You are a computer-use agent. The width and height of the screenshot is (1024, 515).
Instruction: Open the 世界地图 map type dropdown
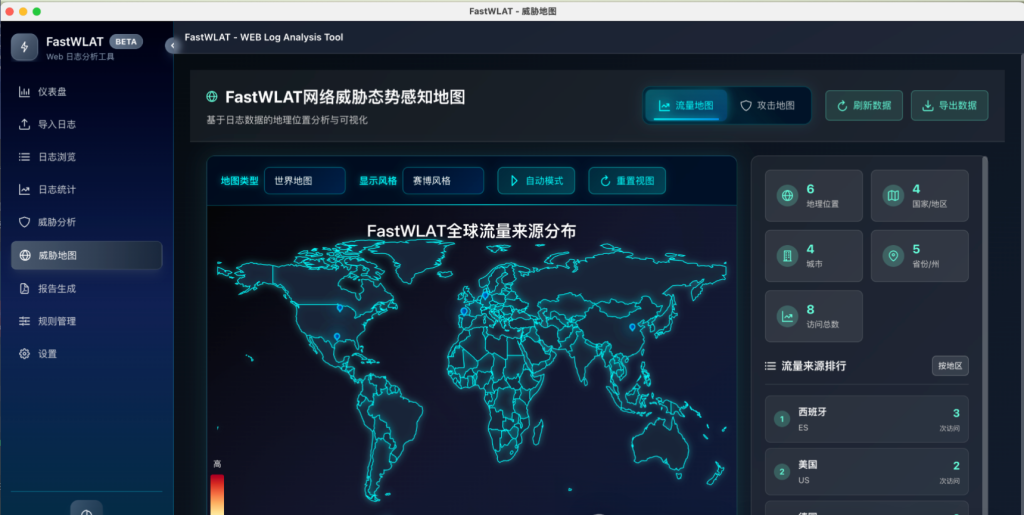(304, 181)
